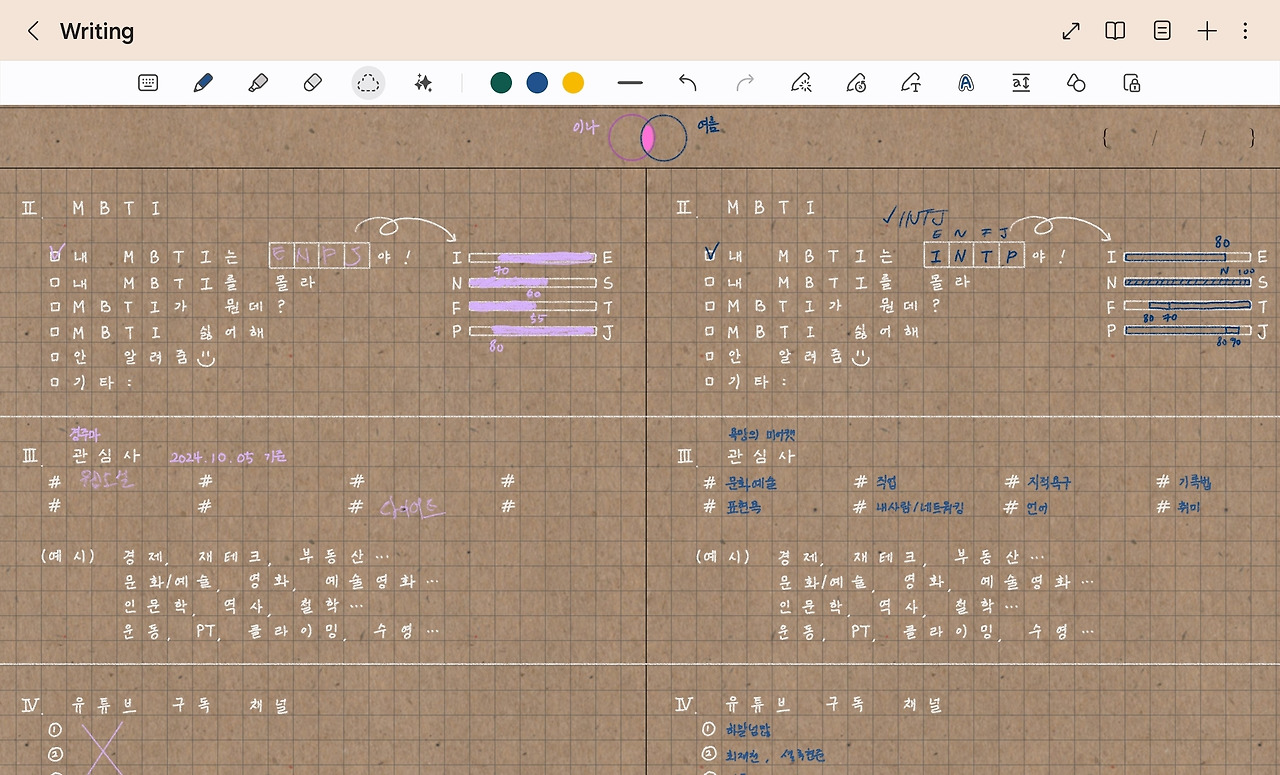Tap the '관심사' heading on the left page
The image size is (1280, 775).
pyautogui.click(x=106, y=456)
